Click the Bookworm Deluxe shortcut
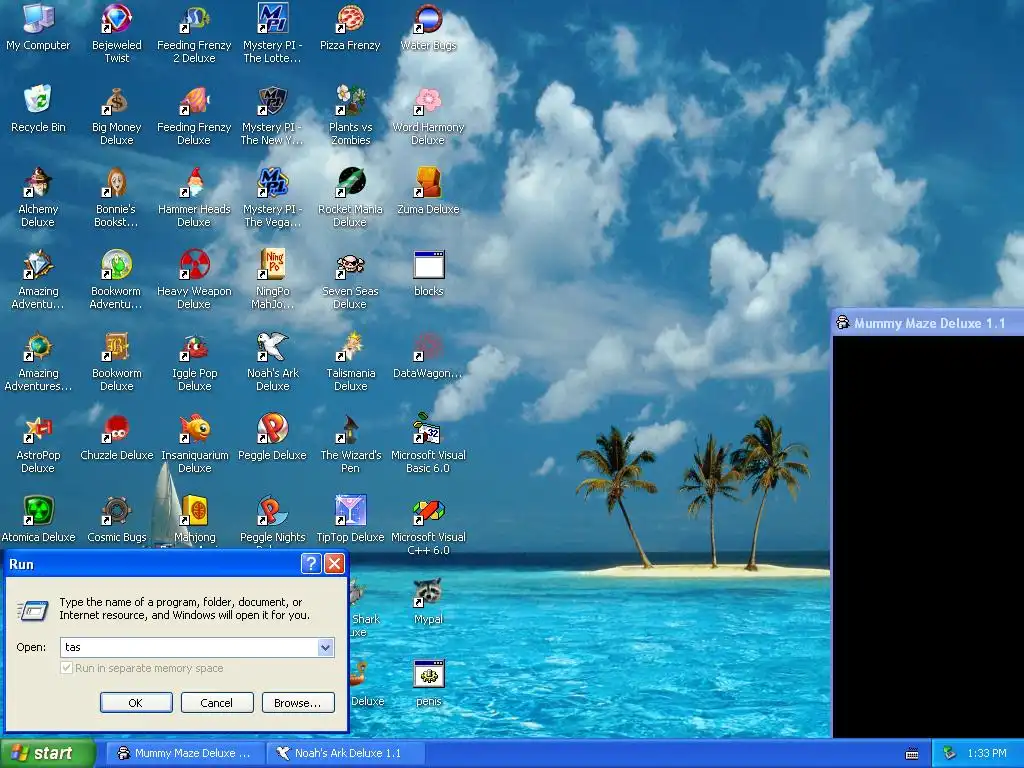Screen dimensions: 1024x768 pos(116,362)
